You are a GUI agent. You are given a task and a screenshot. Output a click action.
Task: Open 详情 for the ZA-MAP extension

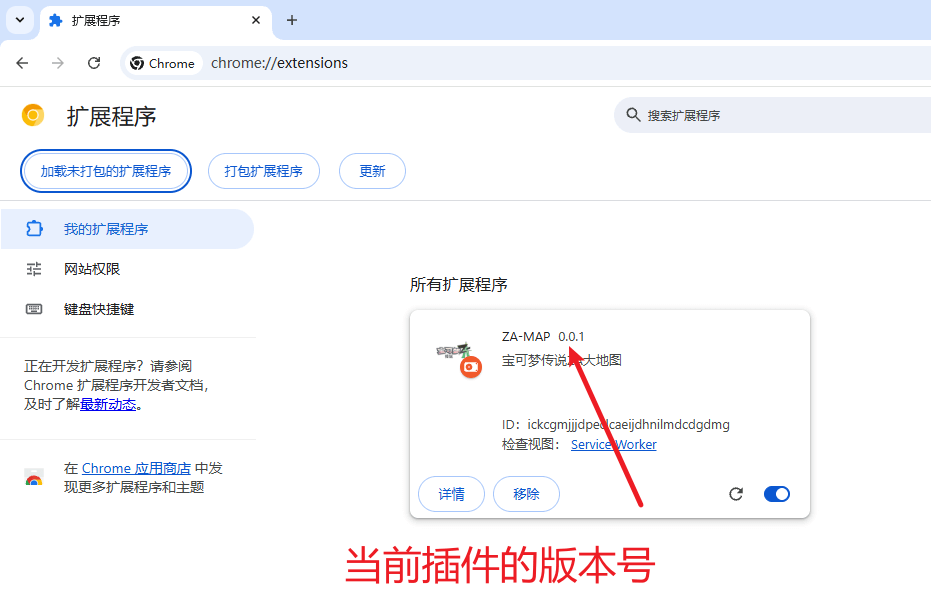tap(451, 494)
